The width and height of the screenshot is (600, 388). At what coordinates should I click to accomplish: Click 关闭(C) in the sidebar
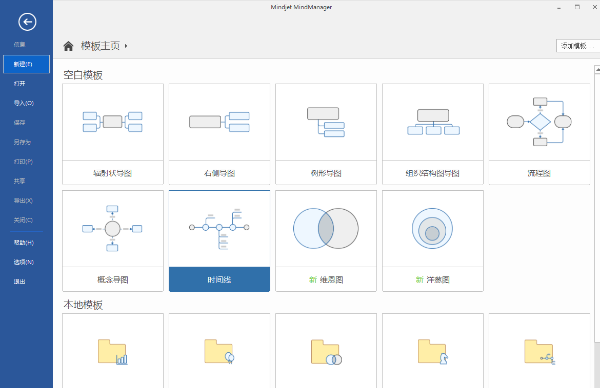[x=23, y=220]
